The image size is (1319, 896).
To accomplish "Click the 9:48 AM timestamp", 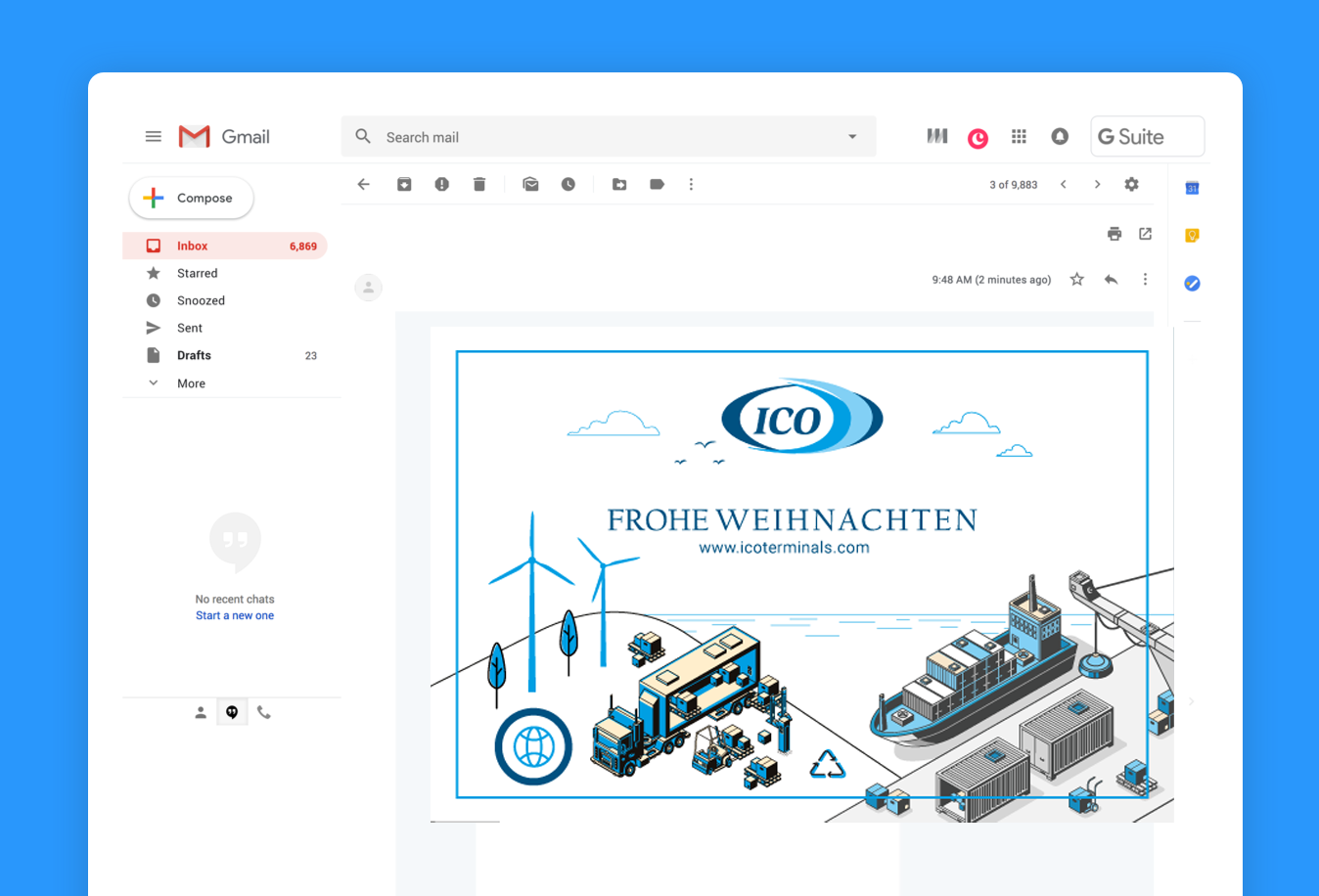I will click(x=991, y=280).
